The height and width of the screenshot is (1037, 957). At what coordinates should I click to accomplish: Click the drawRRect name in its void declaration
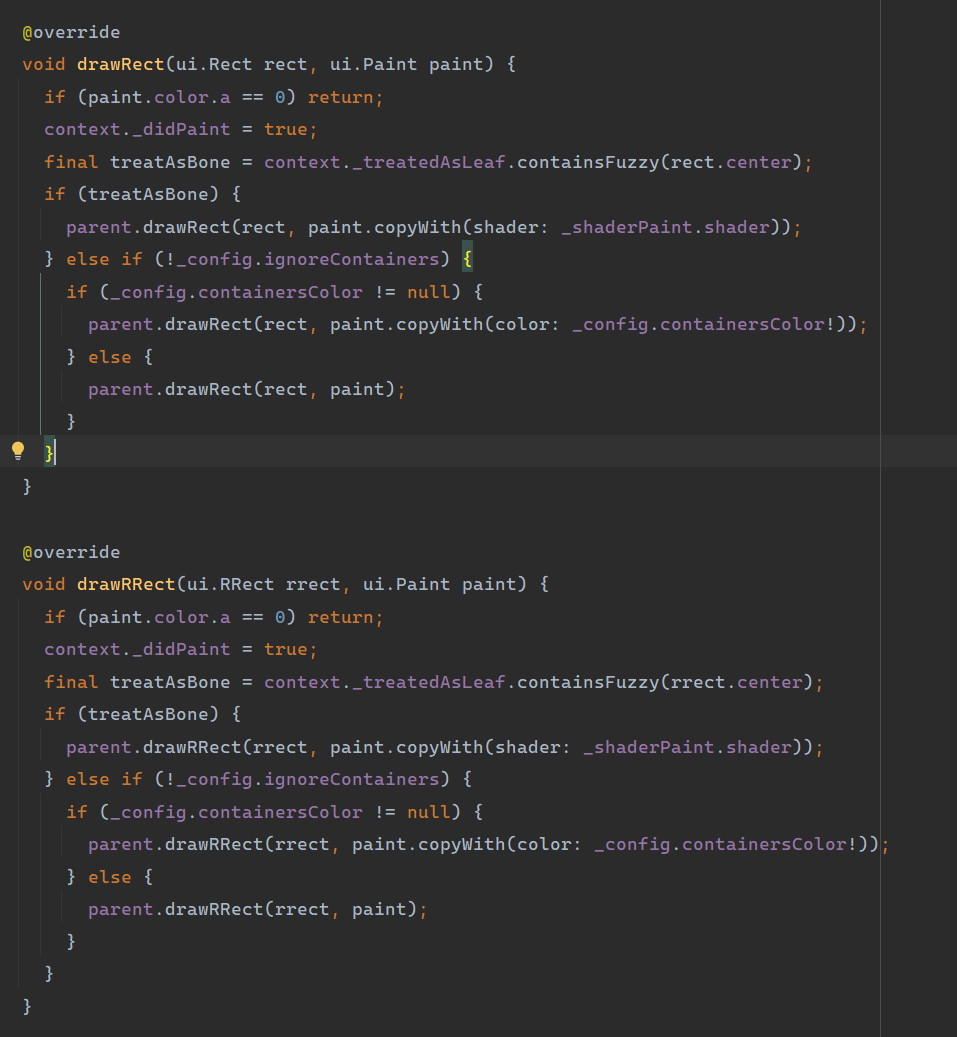(x=126, y=584)
